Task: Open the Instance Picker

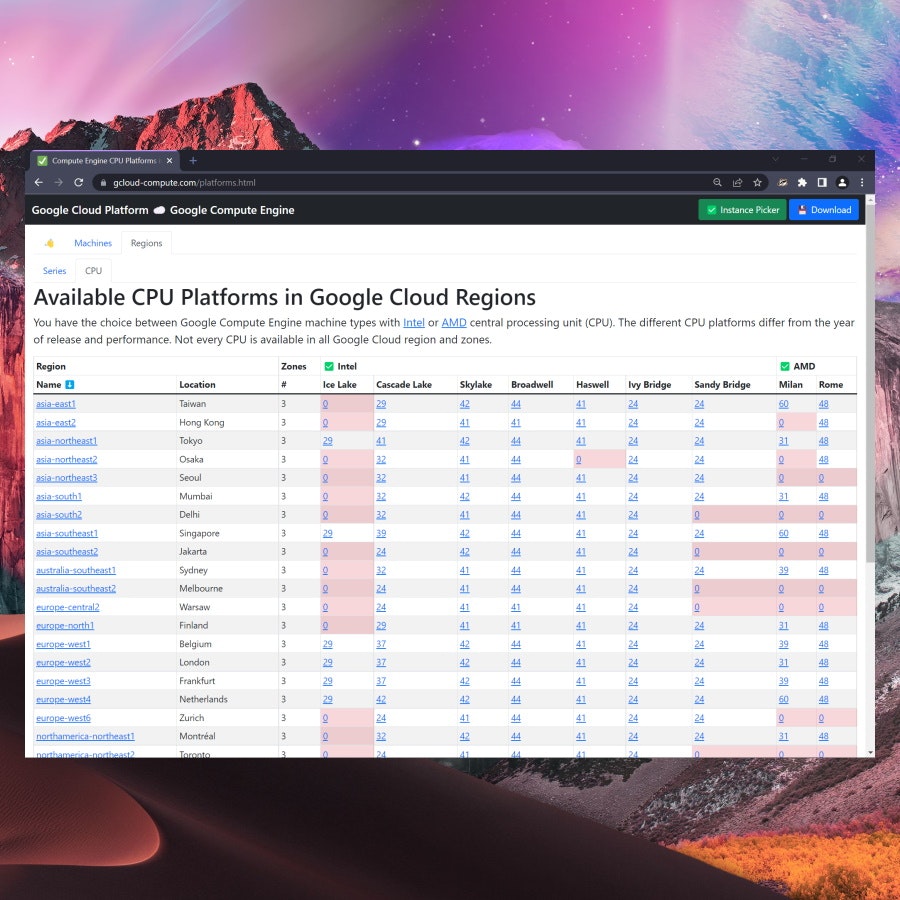Action: point(742,210)
